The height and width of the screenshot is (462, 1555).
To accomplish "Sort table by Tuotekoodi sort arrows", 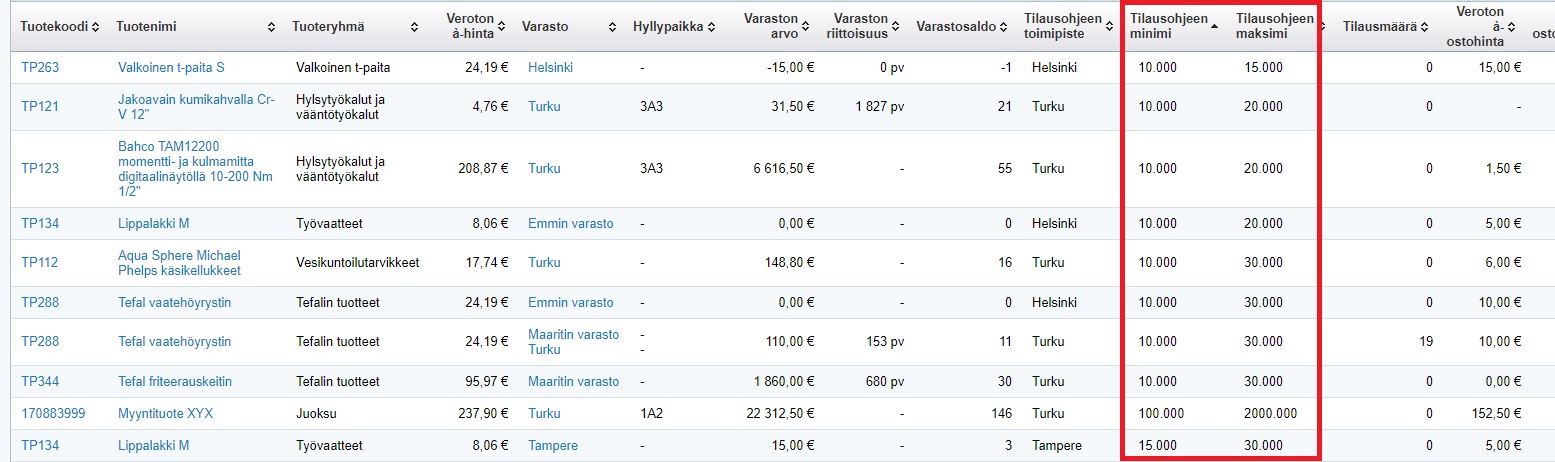I will 95,27.
